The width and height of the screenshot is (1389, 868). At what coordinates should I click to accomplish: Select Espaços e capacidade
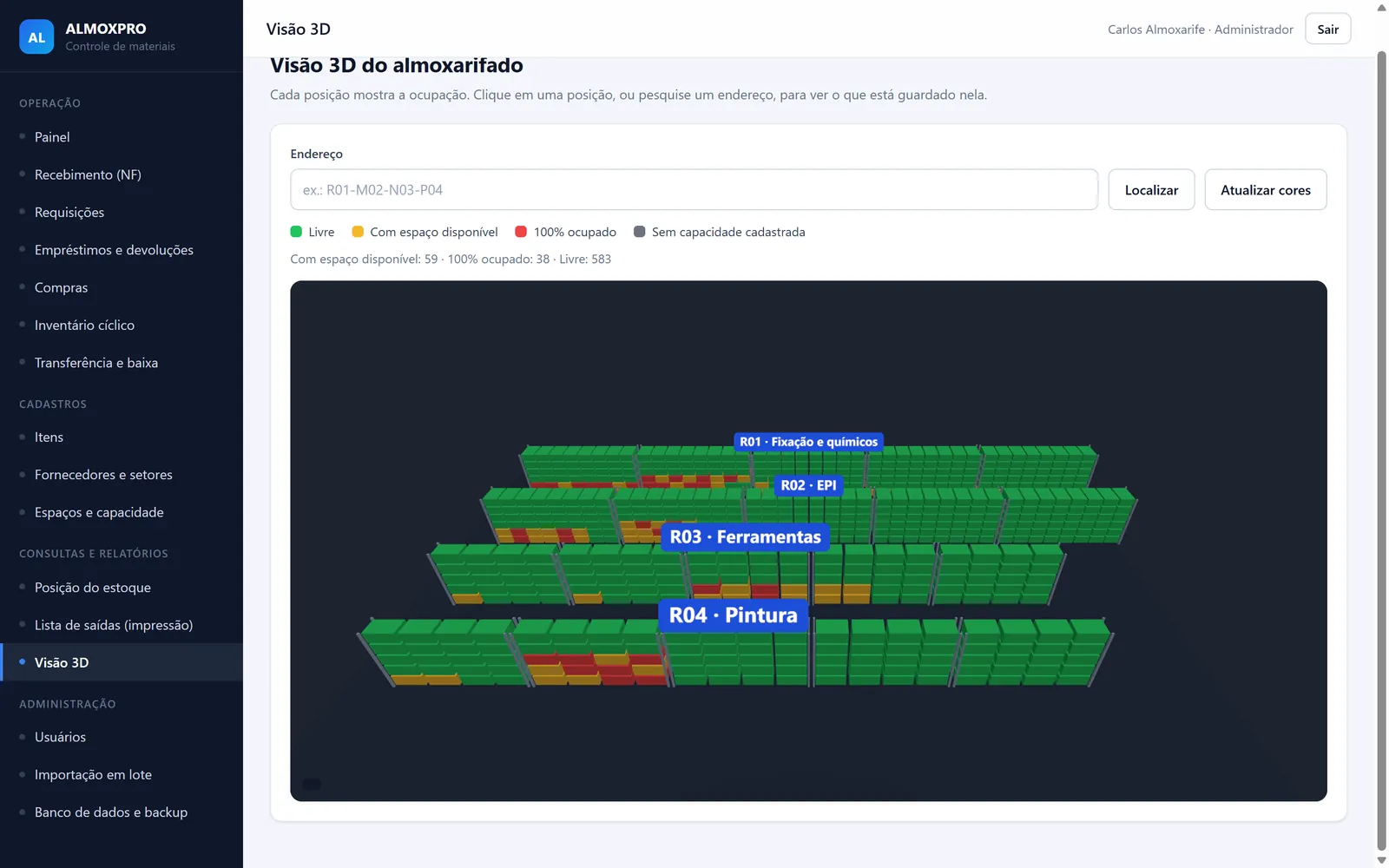click(x=99, y=512)
